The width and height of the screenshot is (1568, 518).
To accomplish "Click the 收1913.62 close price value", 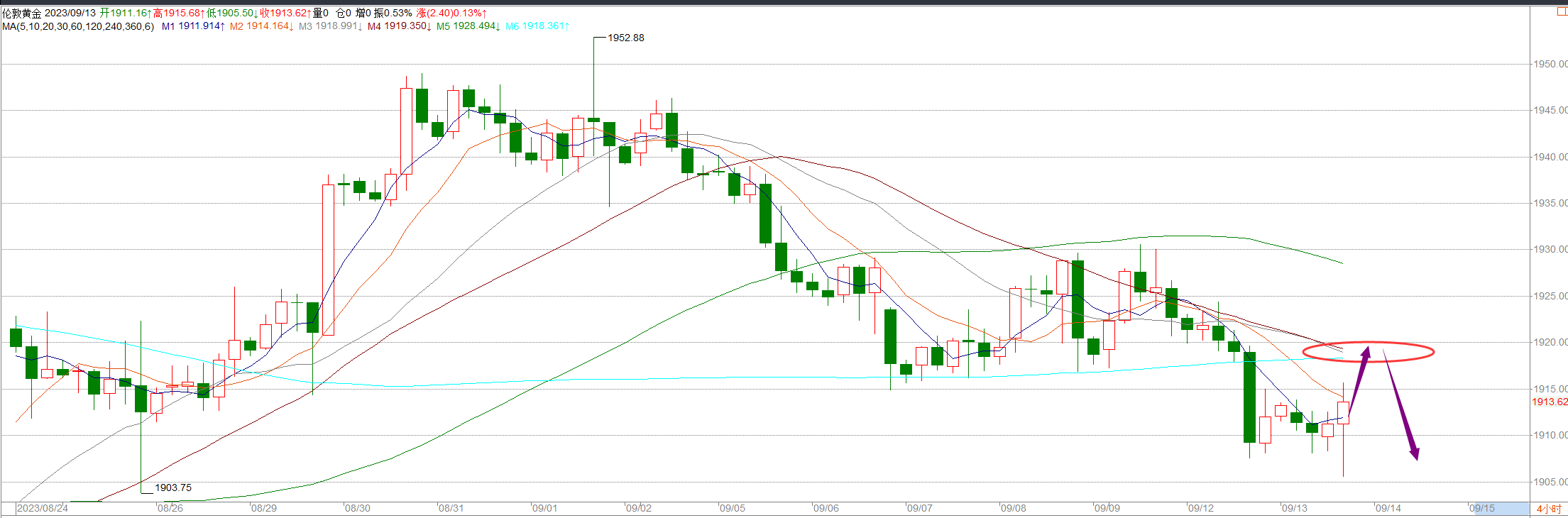I will (285, 13).
